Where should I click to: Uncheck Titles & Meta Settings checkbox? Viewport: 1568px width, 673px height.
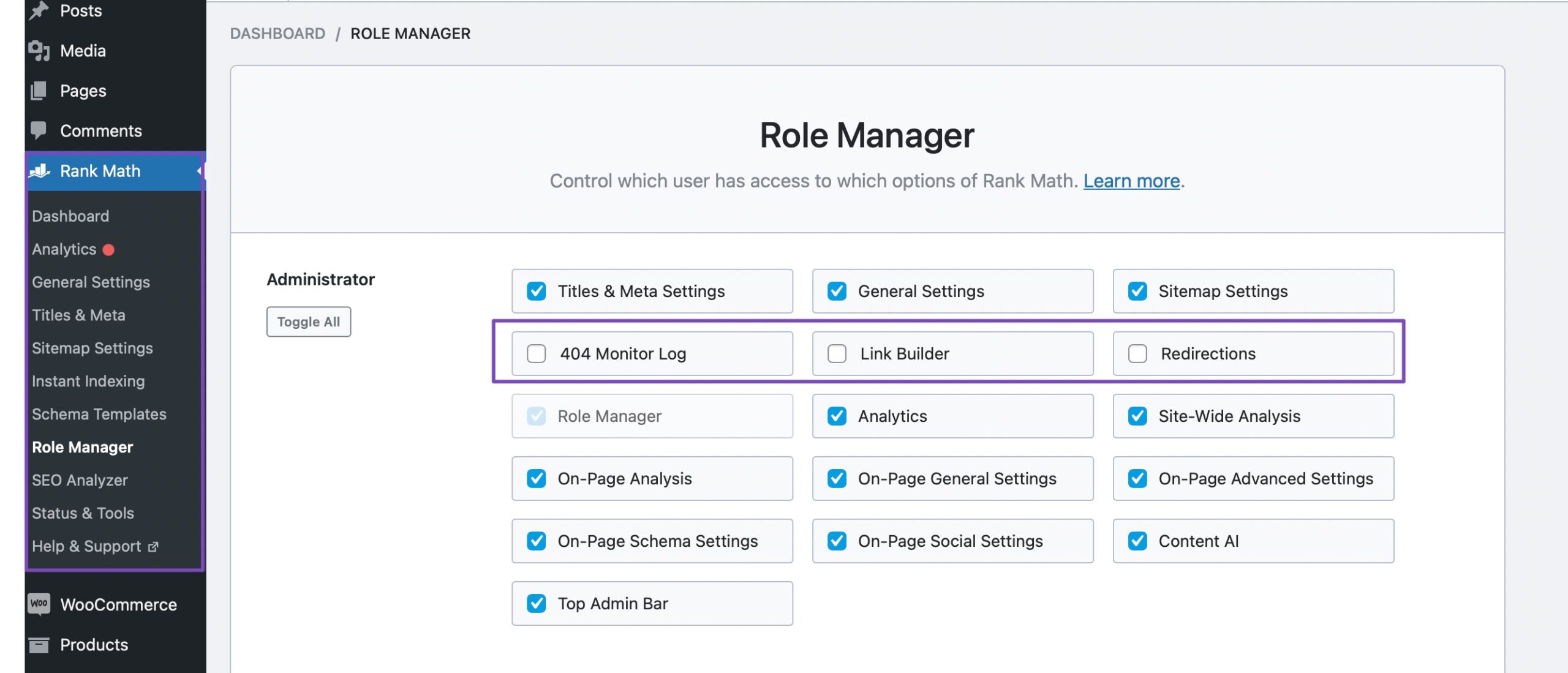click(x=537, y=291)
